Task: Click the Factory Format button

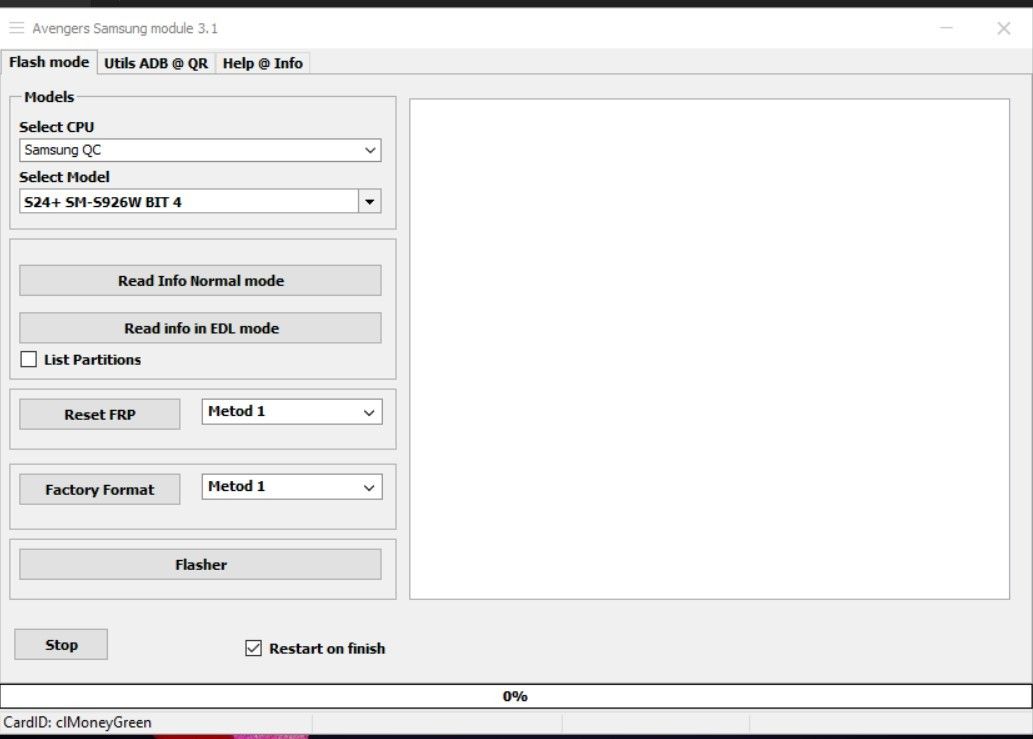Action: 99,489
